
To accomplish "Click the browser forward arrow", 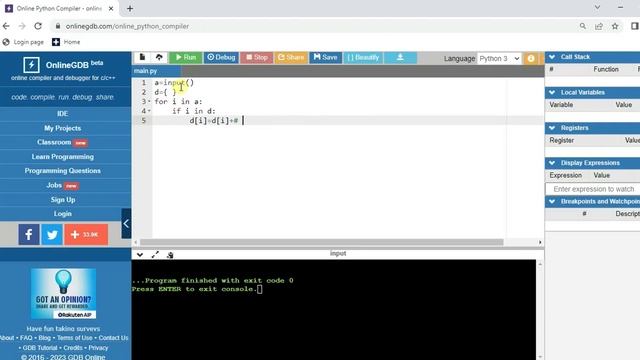I will click(x=22, y=26).
